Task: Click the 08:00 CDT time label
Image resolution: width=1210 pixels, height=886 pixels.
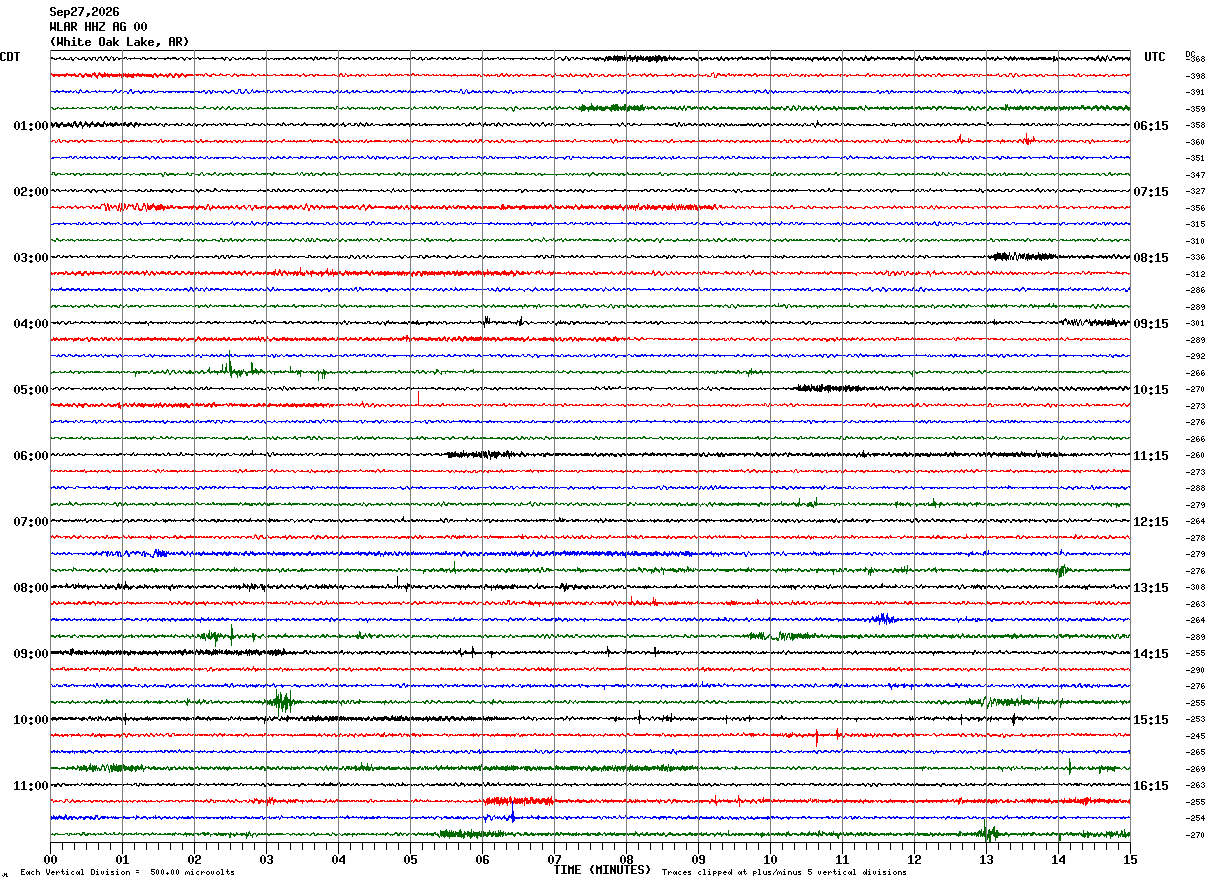Action: 31,588
